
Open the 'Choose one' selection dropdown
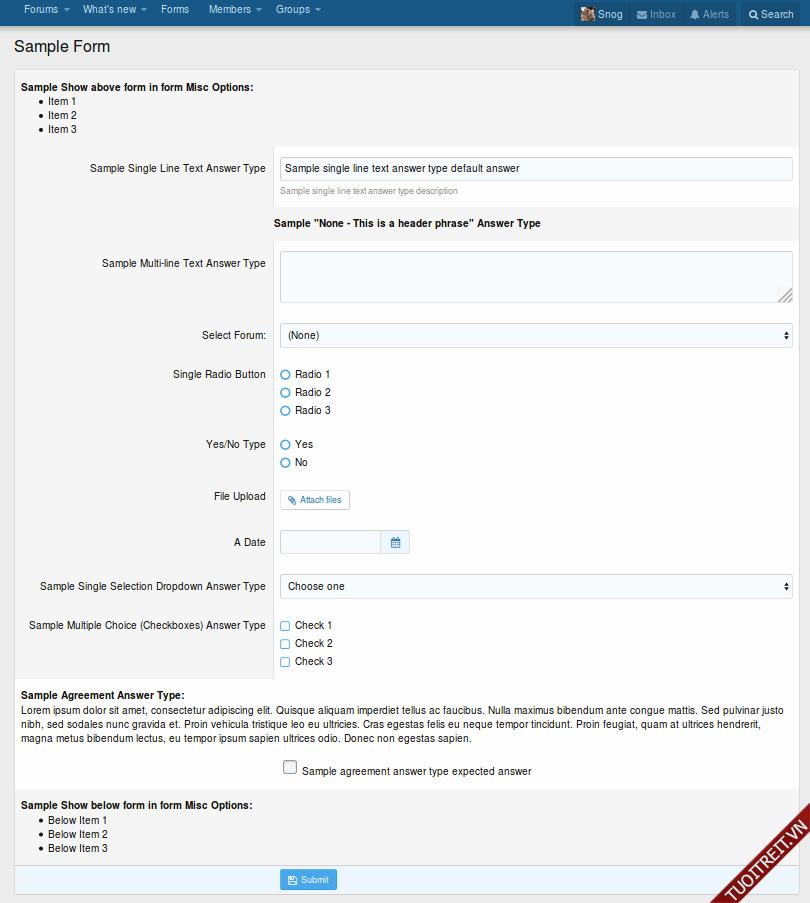(536, 587)
